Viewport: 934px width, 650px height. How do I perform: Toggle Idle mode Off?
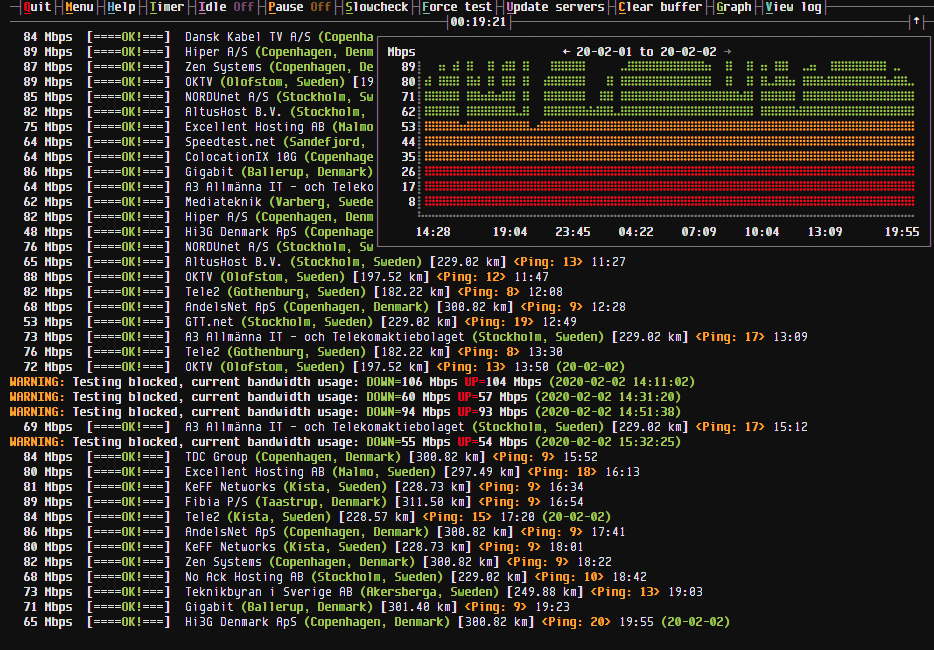226,7
